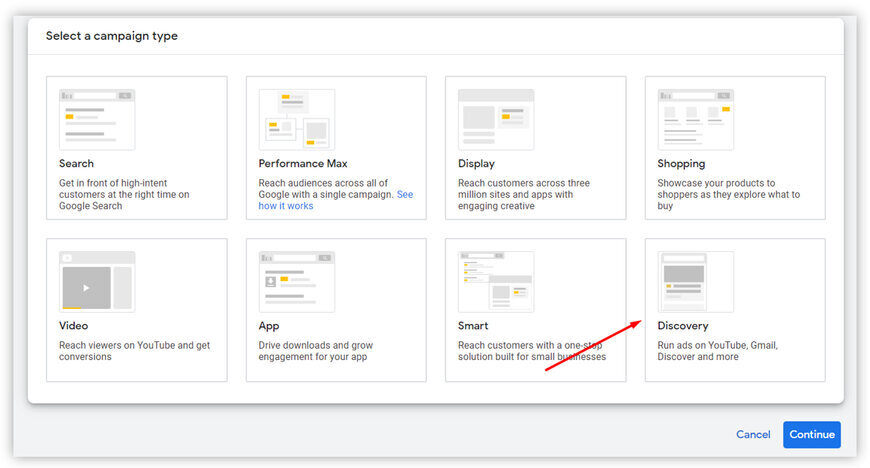
Task: Select the Video campaign illustration icon
Action: pos(97,281)
